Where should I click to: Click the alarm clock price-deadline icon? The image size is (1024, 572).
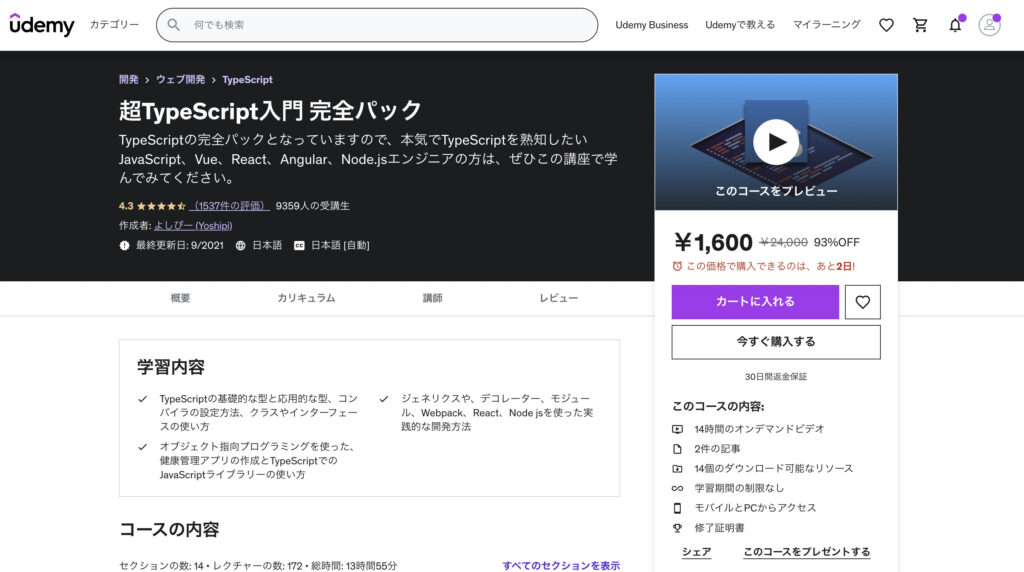click(x=677, y=266)
